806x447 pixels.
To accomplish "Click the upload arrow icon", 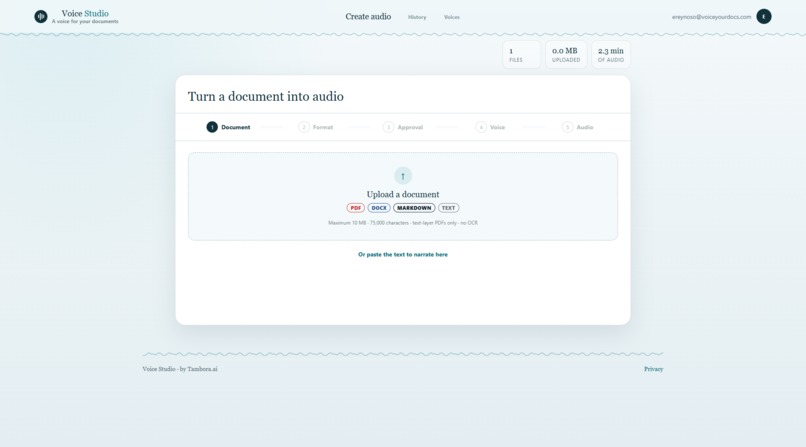I will pos(403,176).
